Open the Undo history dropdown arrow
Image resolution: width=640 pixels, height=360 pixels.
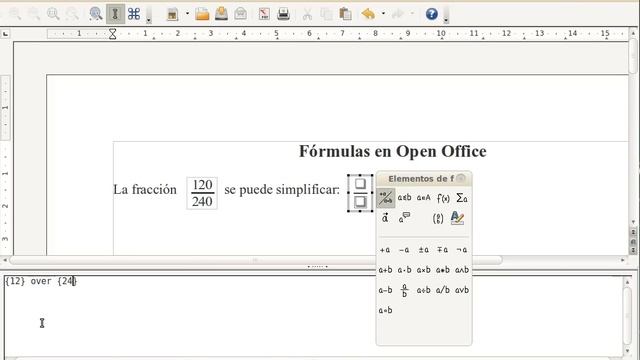383,14
